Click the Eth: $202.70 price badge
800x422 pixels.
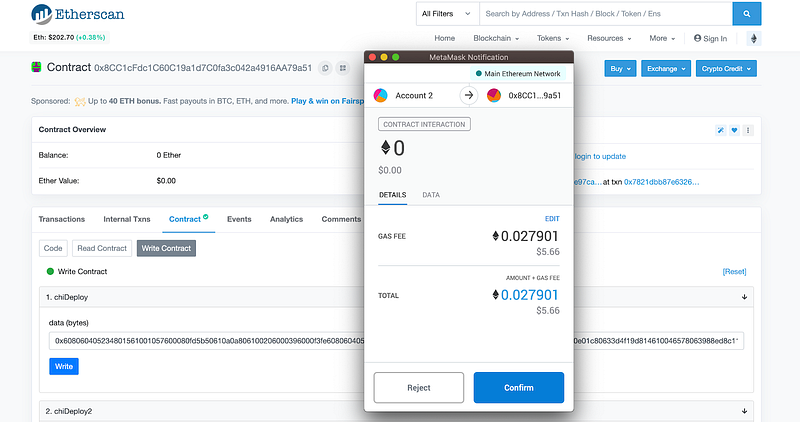point(69,37)
